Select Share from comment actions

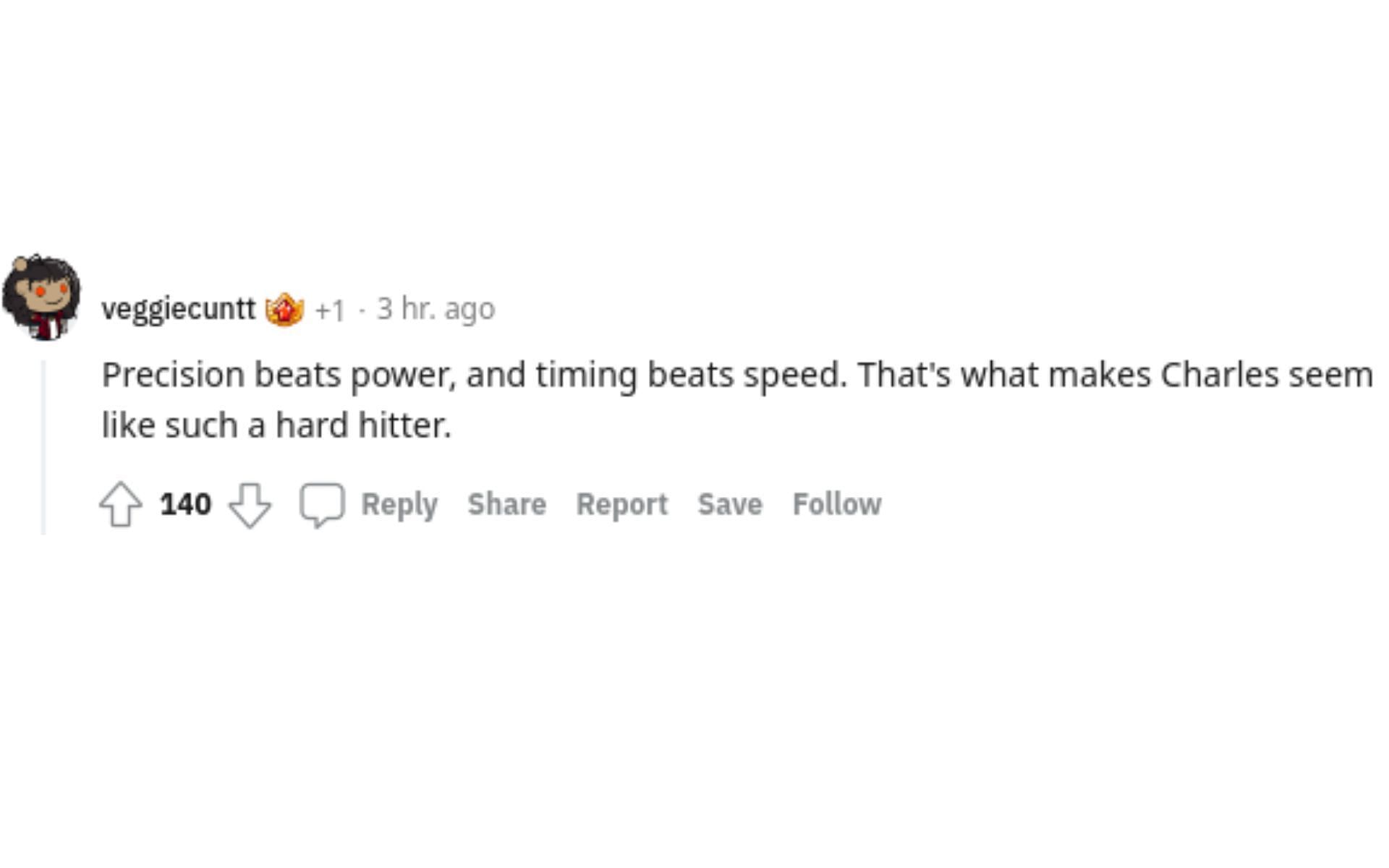tap(507, 504)
